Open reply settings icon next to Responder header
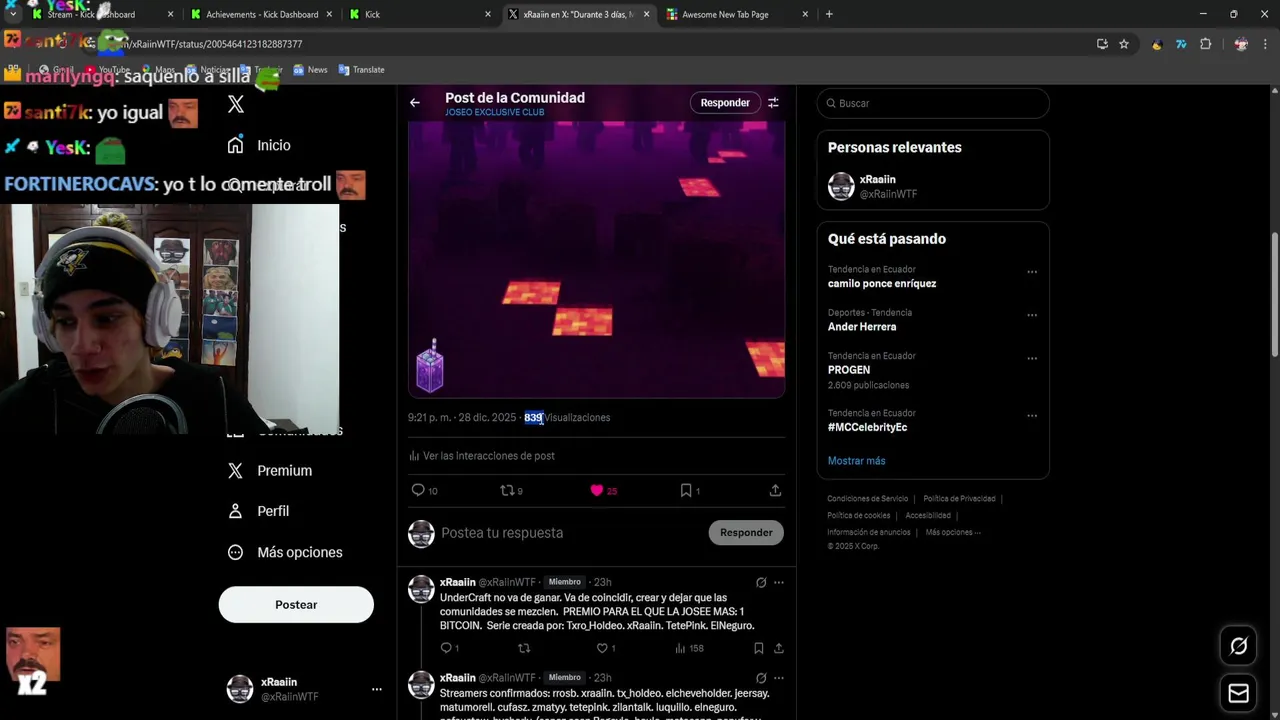The image size is (1280, 720). pyautogui.click(x=773, y=103)
